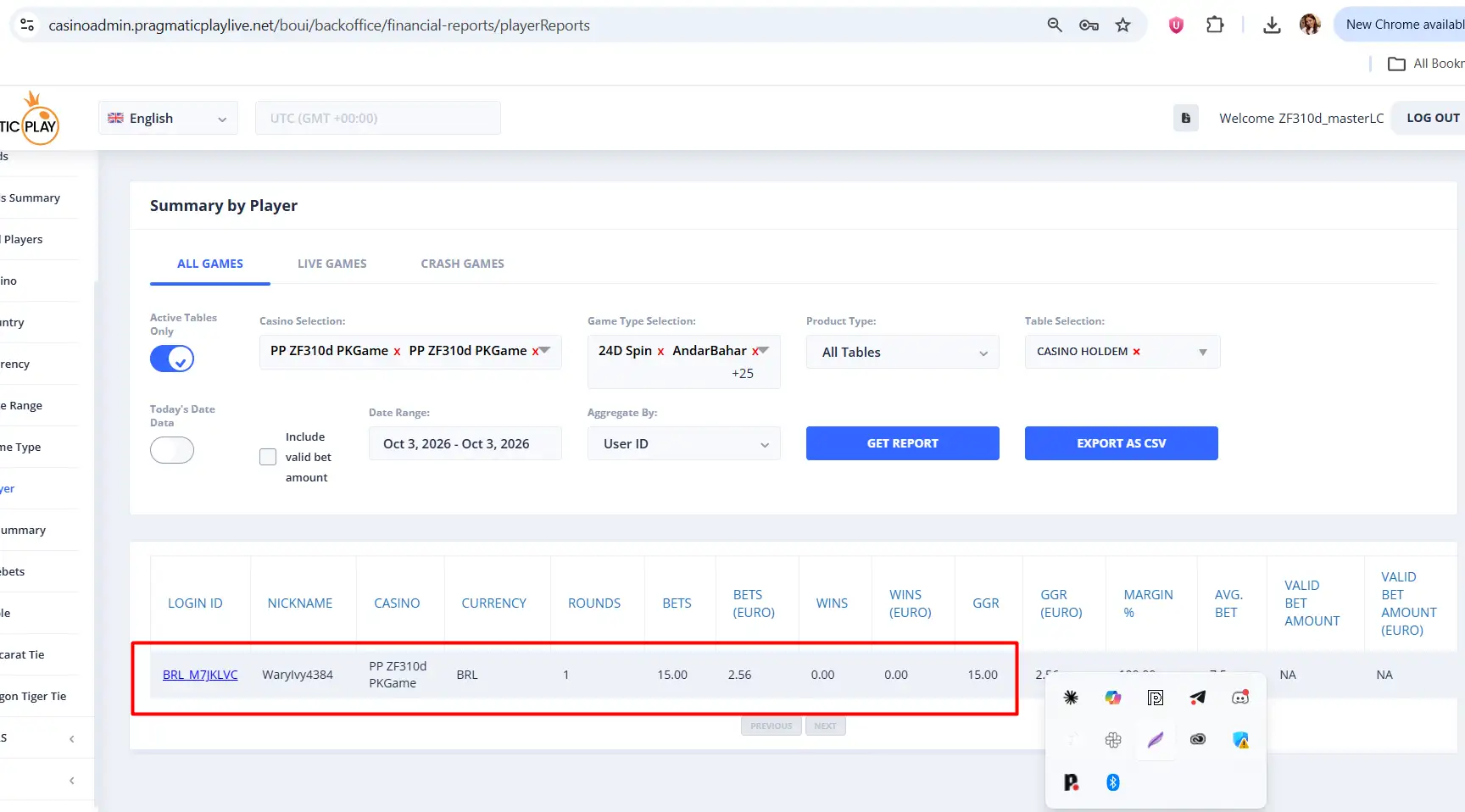The width and height of the screenshot is (1465, 812).
Task: Click the GET REPORT button
Action: pos(902,443)
